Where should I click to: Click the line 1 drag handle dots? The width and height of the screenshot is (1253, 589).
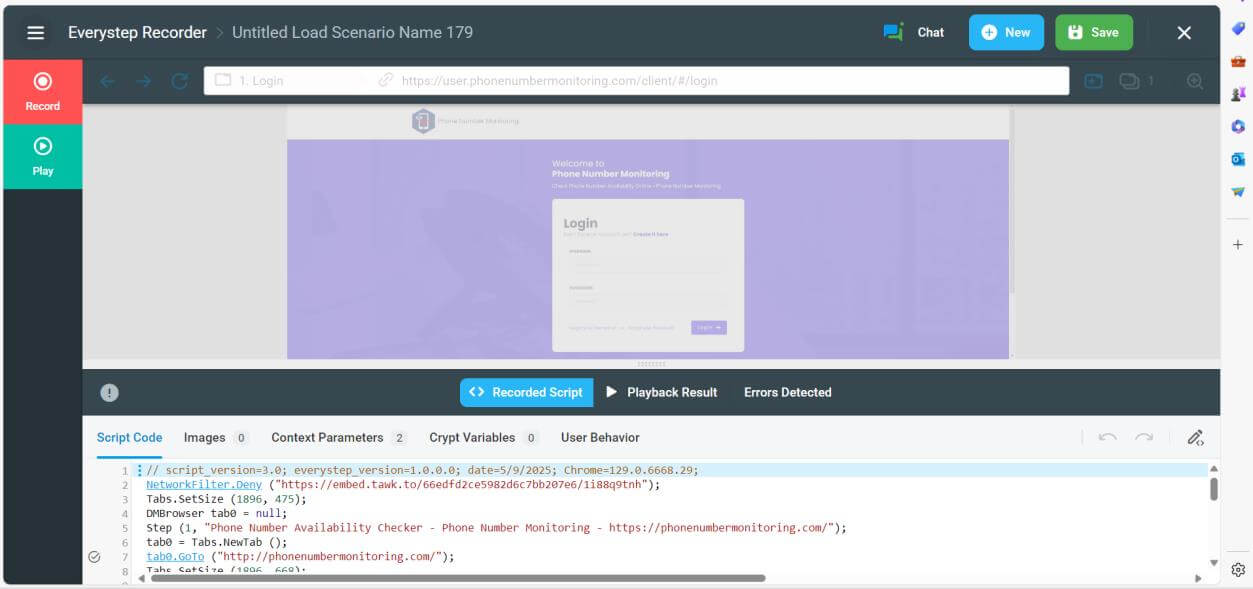pos(139,470)
